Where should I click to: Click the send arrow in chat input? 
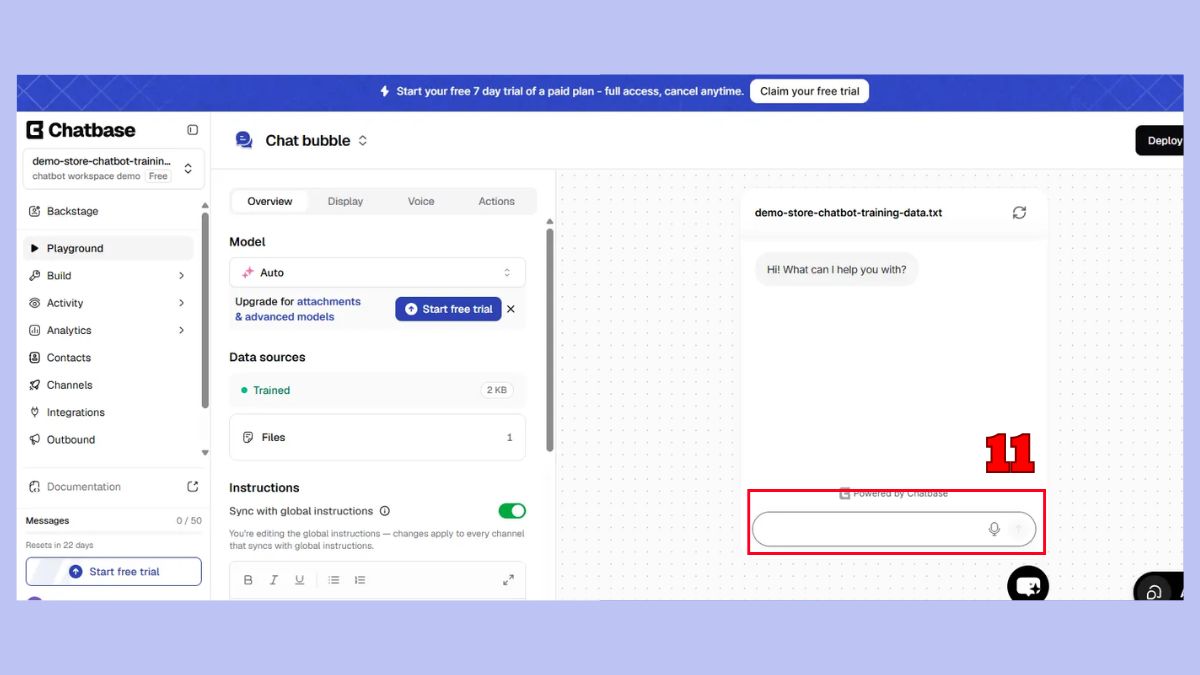pyautogui.click(x=1018, y=529)
